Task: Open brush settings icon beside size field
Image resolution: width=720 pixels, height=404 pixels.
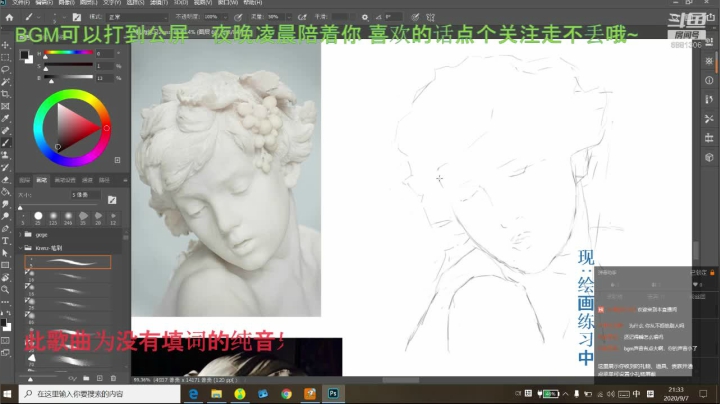Action: click(112, 200)
